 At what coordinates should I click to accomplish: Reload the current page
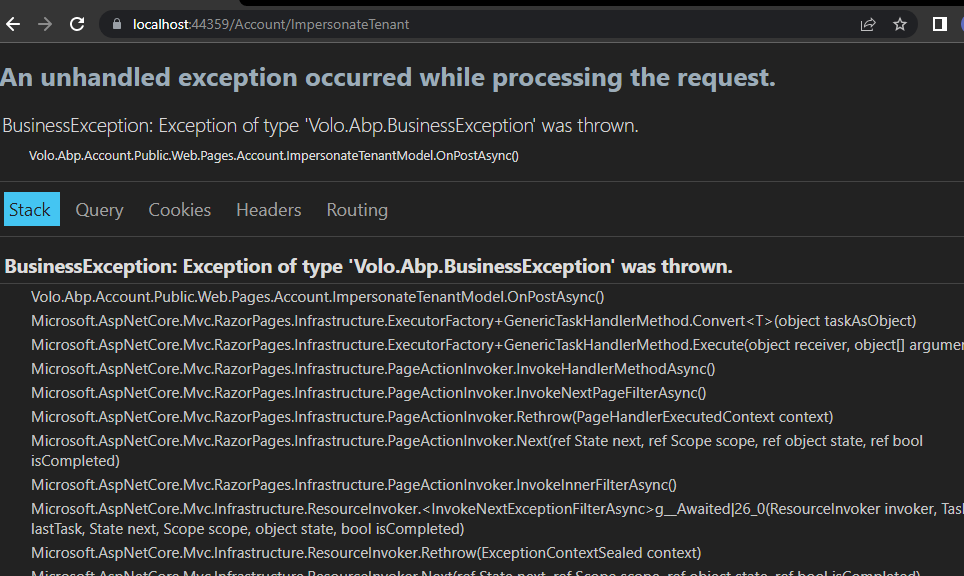(77, 24)
